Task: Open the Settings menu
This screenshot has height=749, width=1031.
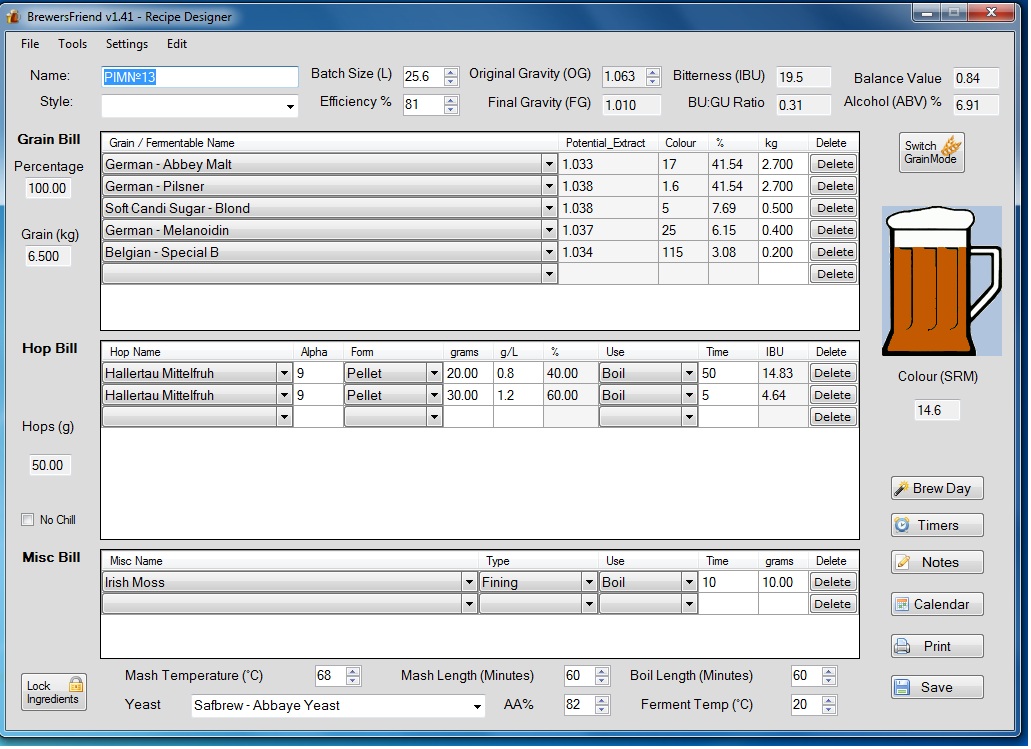Action: [x=127, y=44]
